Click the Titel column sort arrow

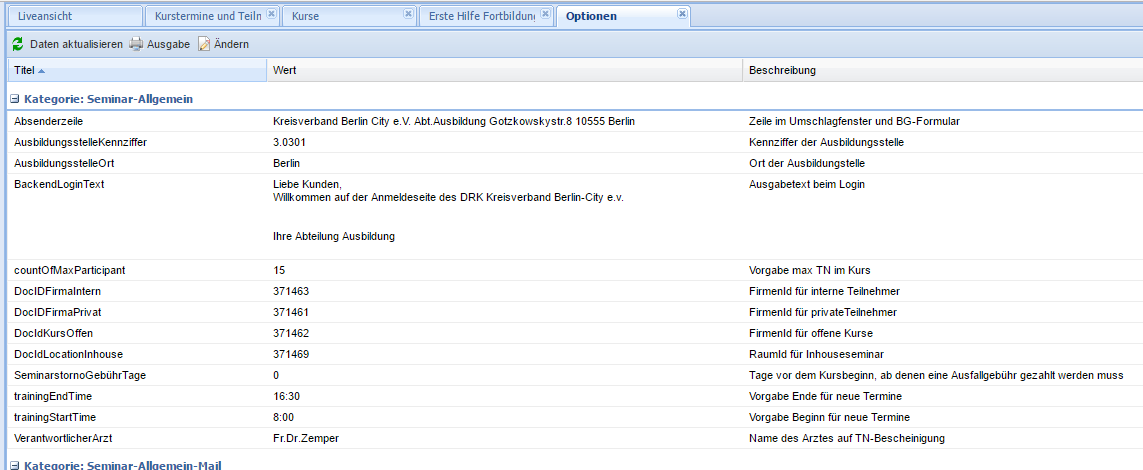pos(42,71)
